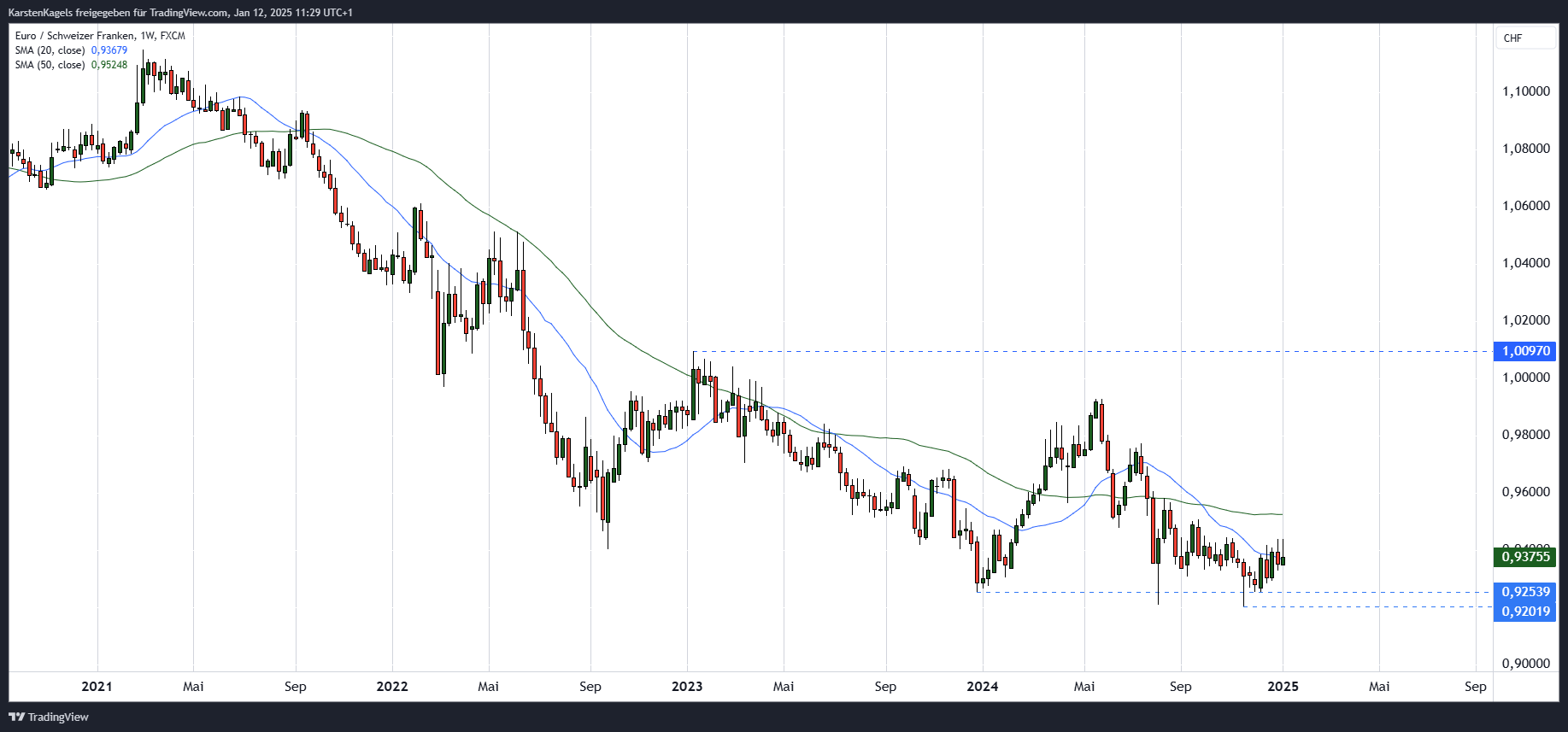The width and height of the screenshot is (1568, 732).
Task: Click the 0,90000 price axis tick
Action: click(1526, 664)
